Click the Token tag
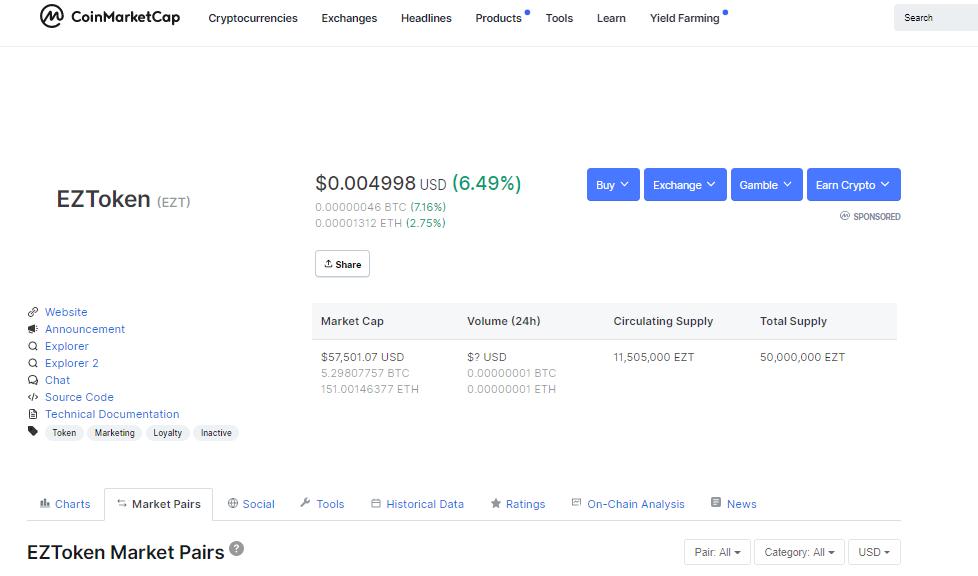Screen dimensions: 978x576 (x=64, y=432)
